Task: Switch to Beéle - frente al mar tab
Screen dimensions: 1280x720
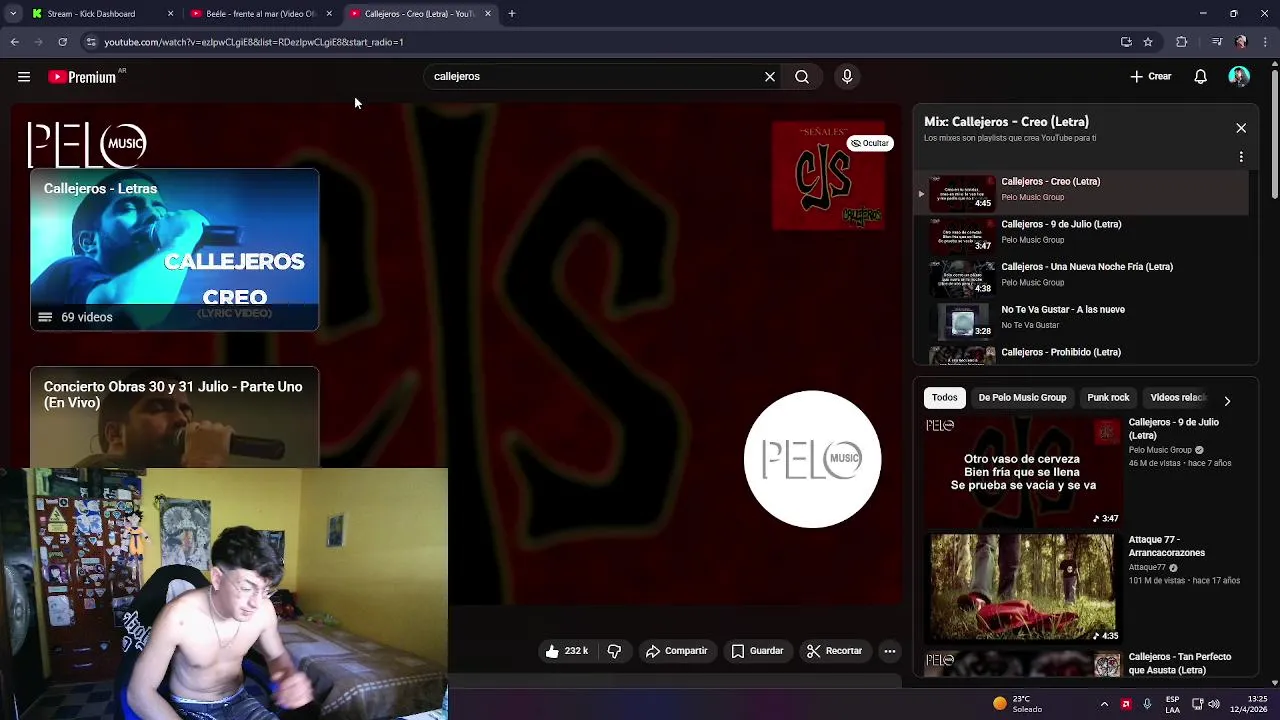Action: [260, 14]
